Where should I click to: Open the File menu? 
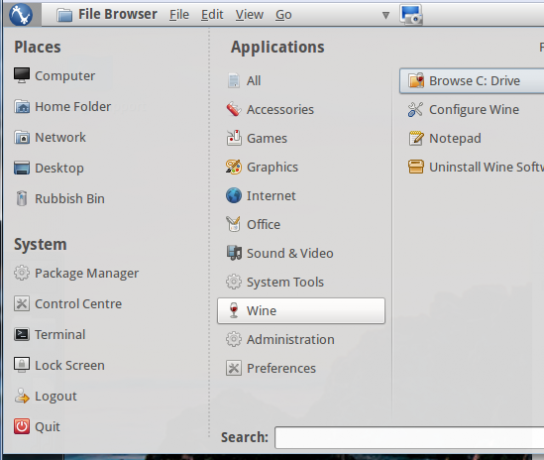tap(179, 15)
